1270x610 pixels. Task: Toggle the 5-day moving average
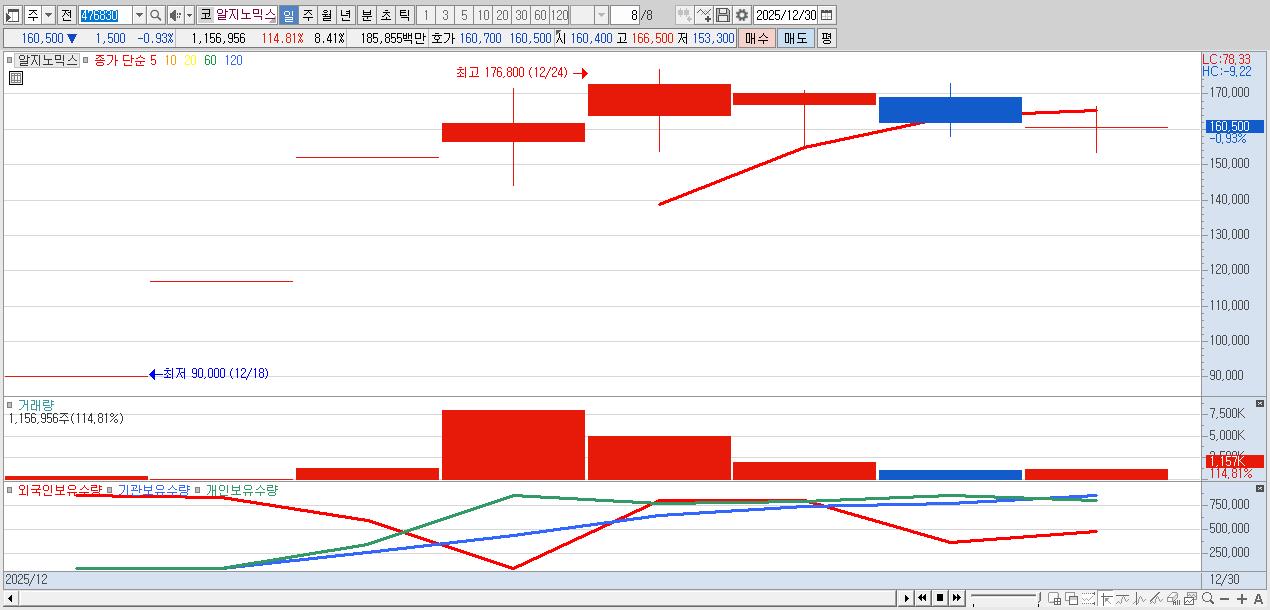(x=153, y=60)
